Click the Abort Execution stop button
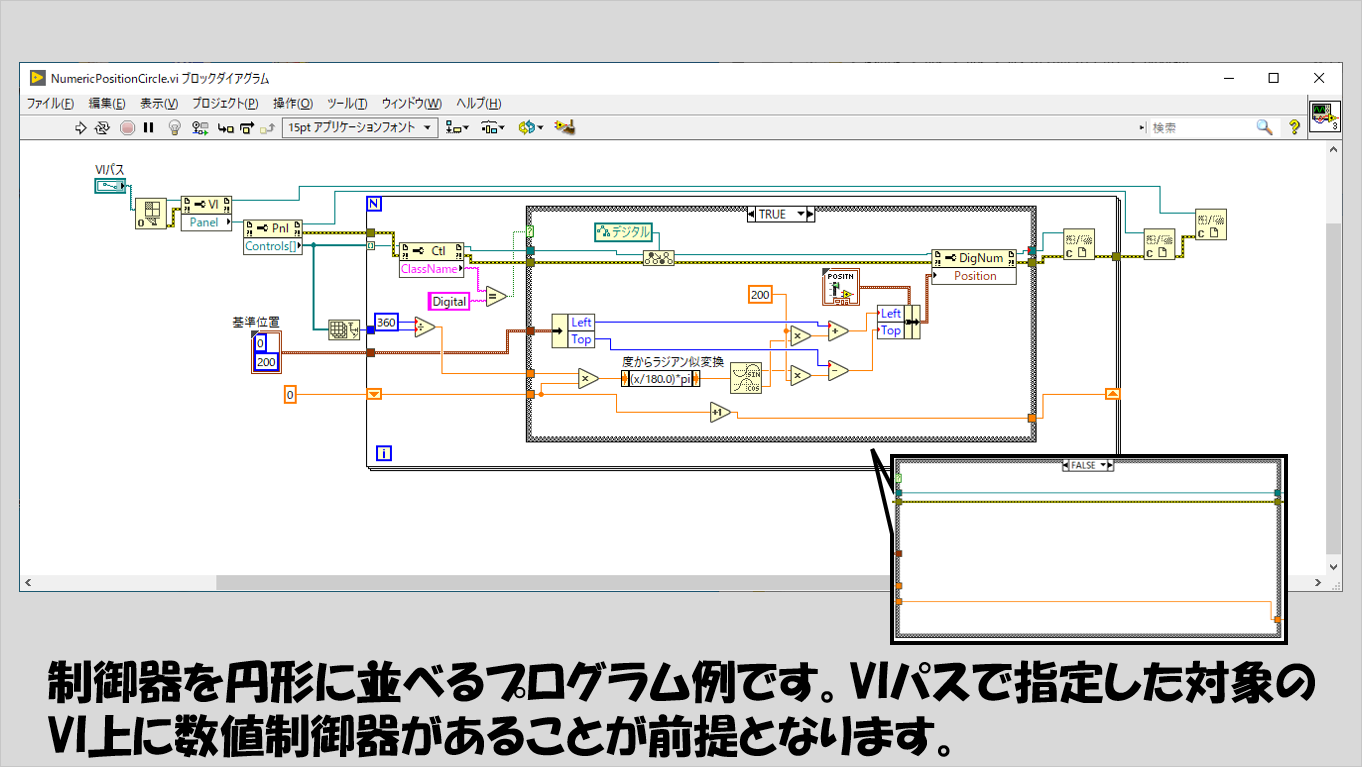The height and width of the screenshot is (767, 1362). tap(127, 128)
